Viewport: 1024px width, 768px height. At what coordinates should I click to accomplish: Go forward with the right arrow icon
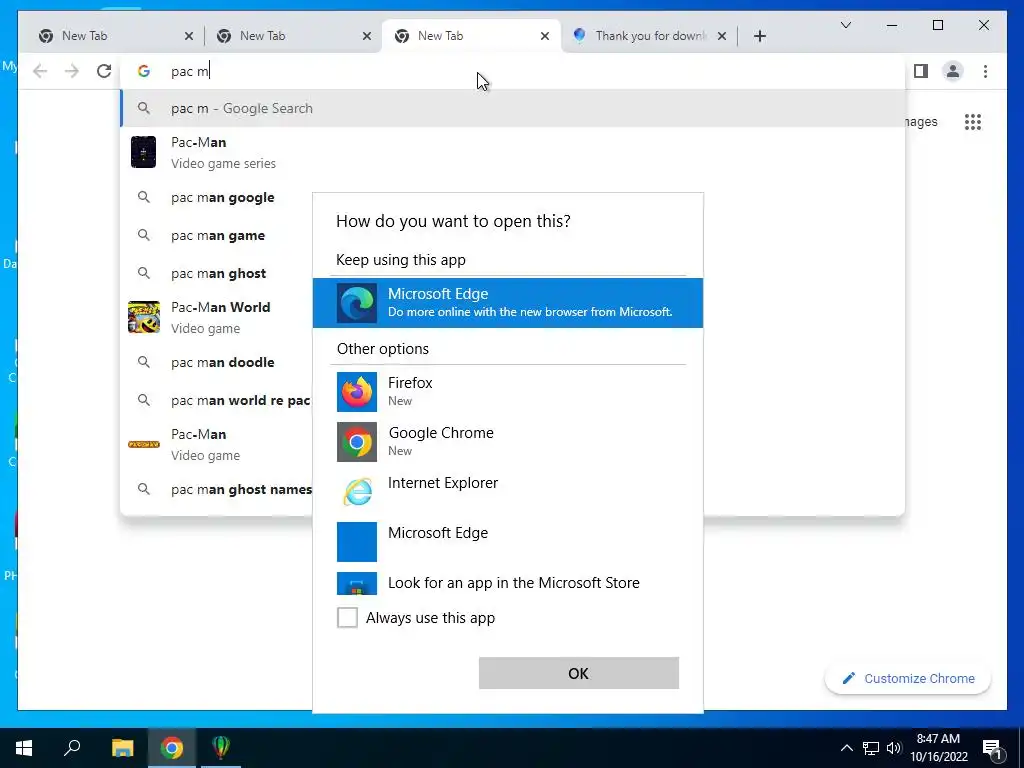pyautogui.click(x=72, y=71)
